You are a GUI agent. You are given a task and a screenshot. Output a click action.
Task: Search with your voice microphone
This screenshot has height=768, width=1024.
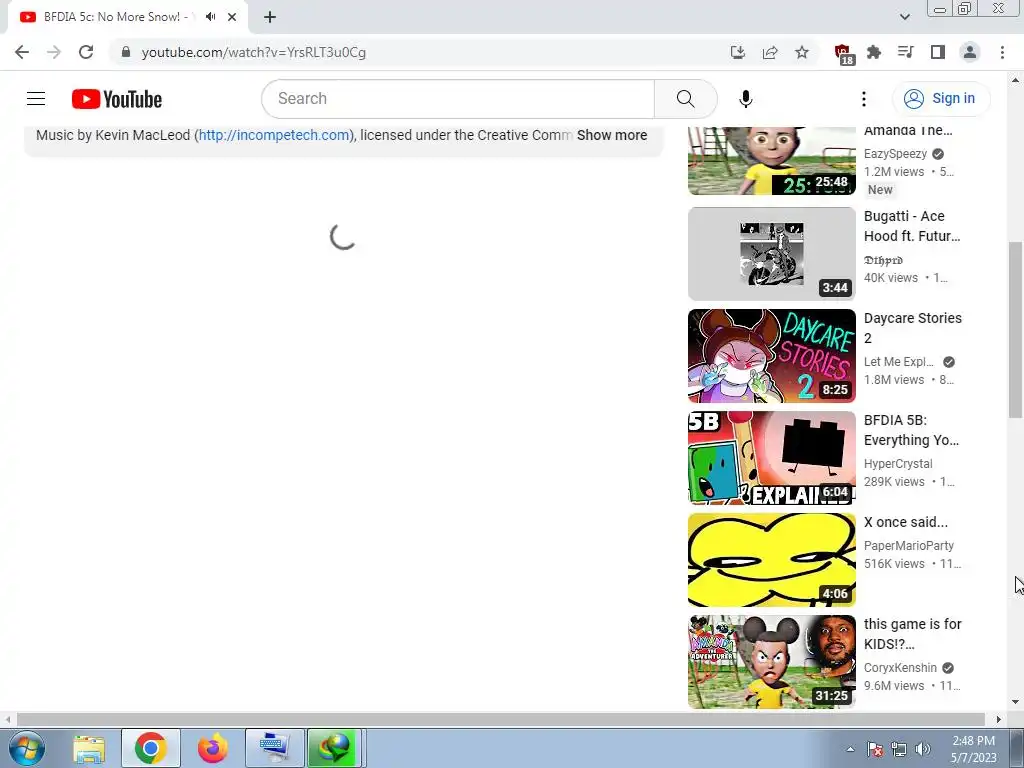pyautogui.click(x=746, y=99)
